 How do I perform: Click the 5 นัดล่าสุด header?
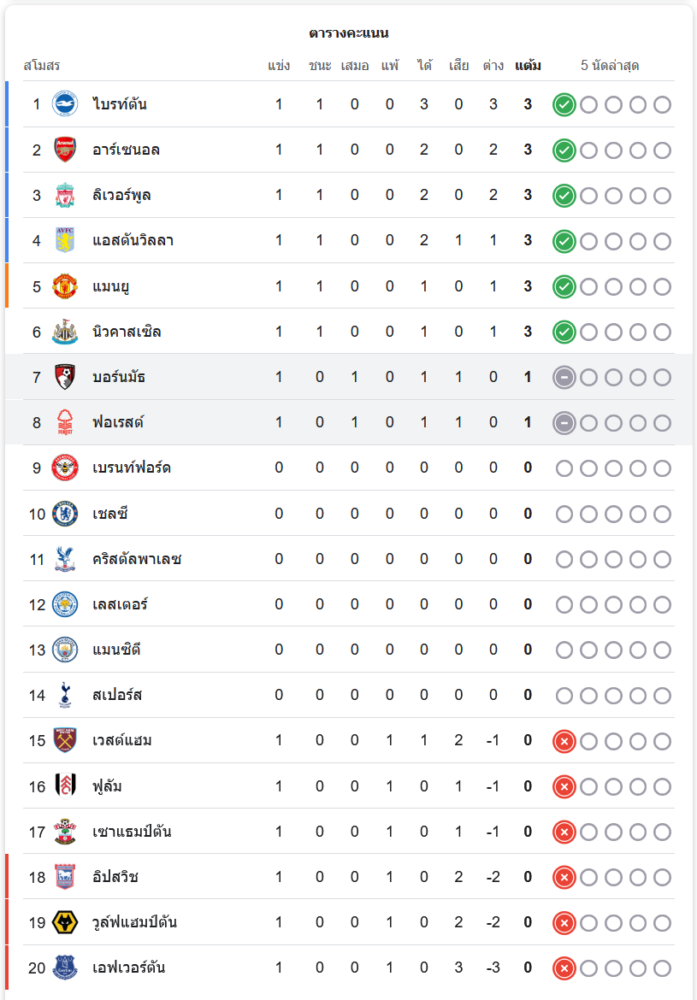610,65
